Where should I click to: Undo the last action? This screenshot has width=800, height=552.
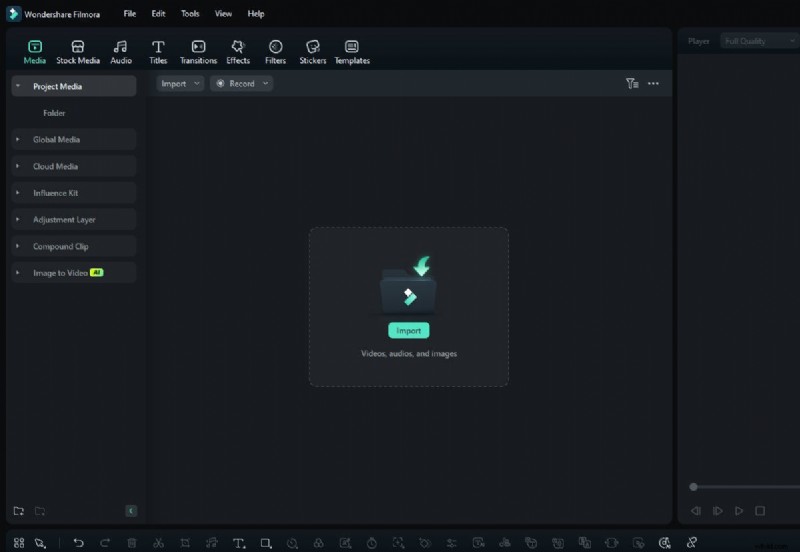79,543
